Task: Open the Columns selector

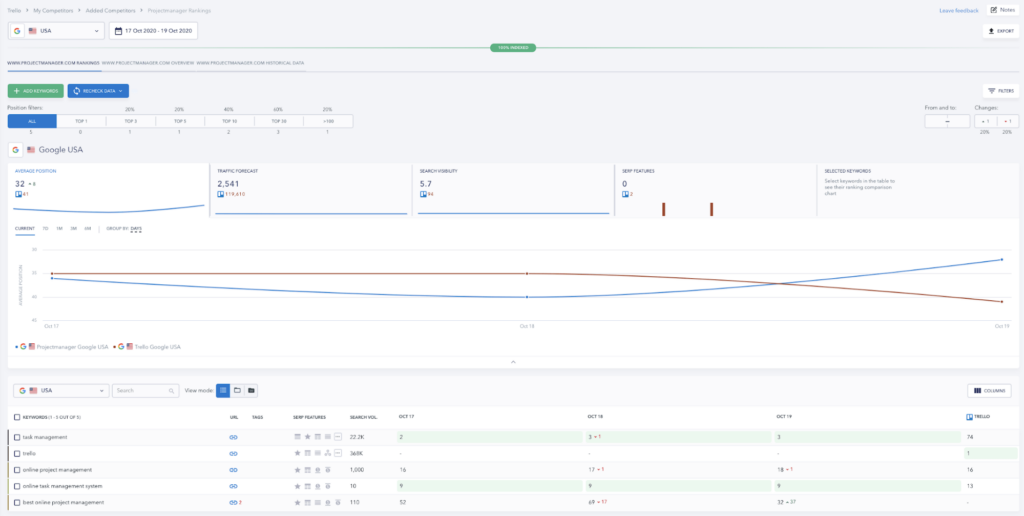Action: (989, 391)
